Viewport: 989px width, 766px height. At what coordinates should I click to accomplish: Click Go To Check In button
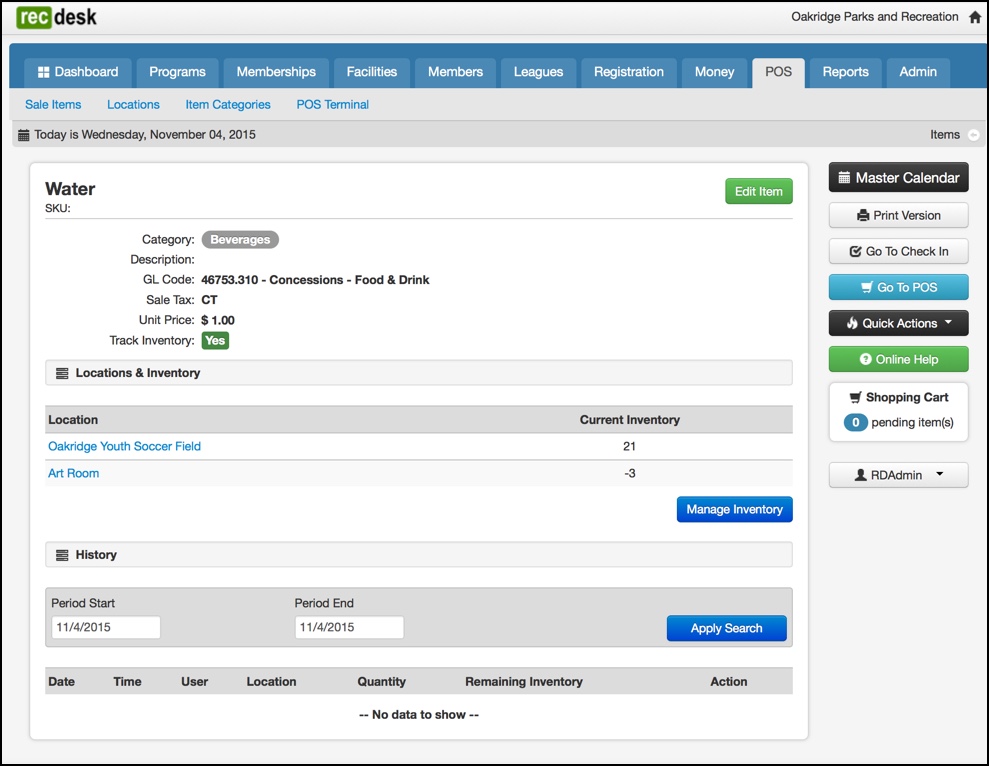(899, 251)
